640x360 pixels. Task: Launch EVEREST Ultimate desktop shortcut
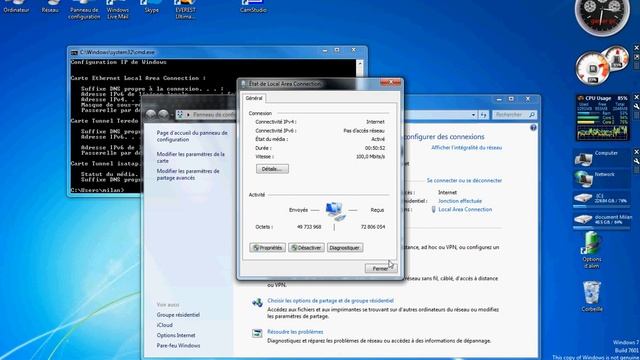185,10
